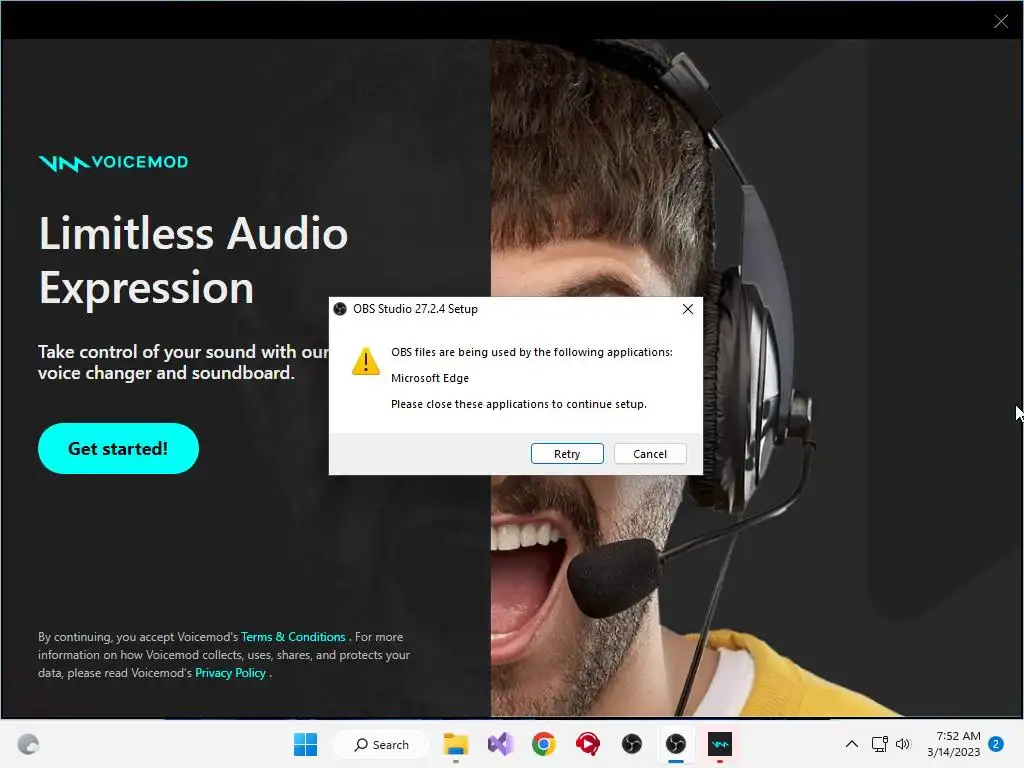Switch to active OBS Setup taskbar icon

pos(676,744)
